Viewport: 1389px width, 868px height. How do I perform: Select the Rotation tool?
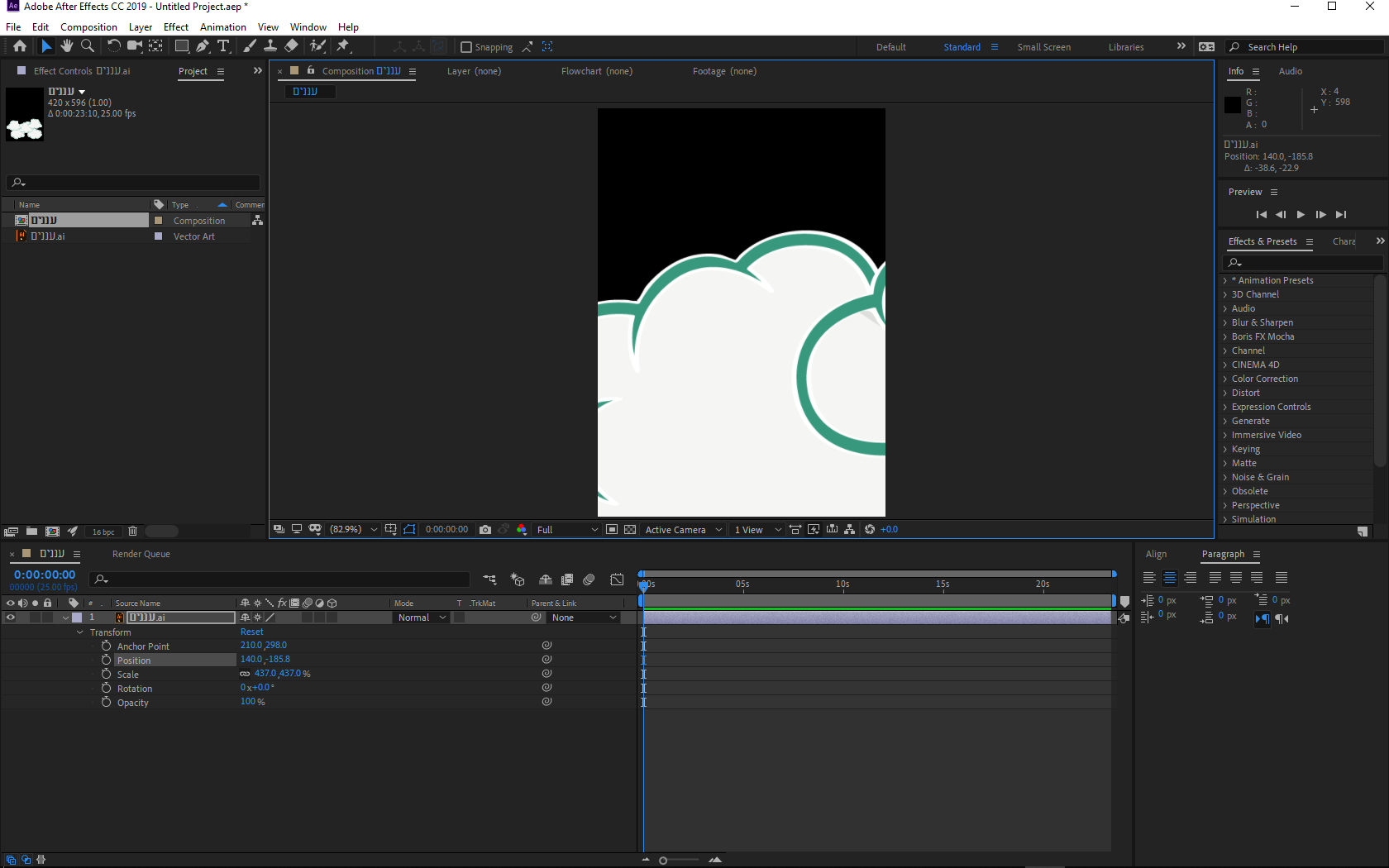coord(114,46)
